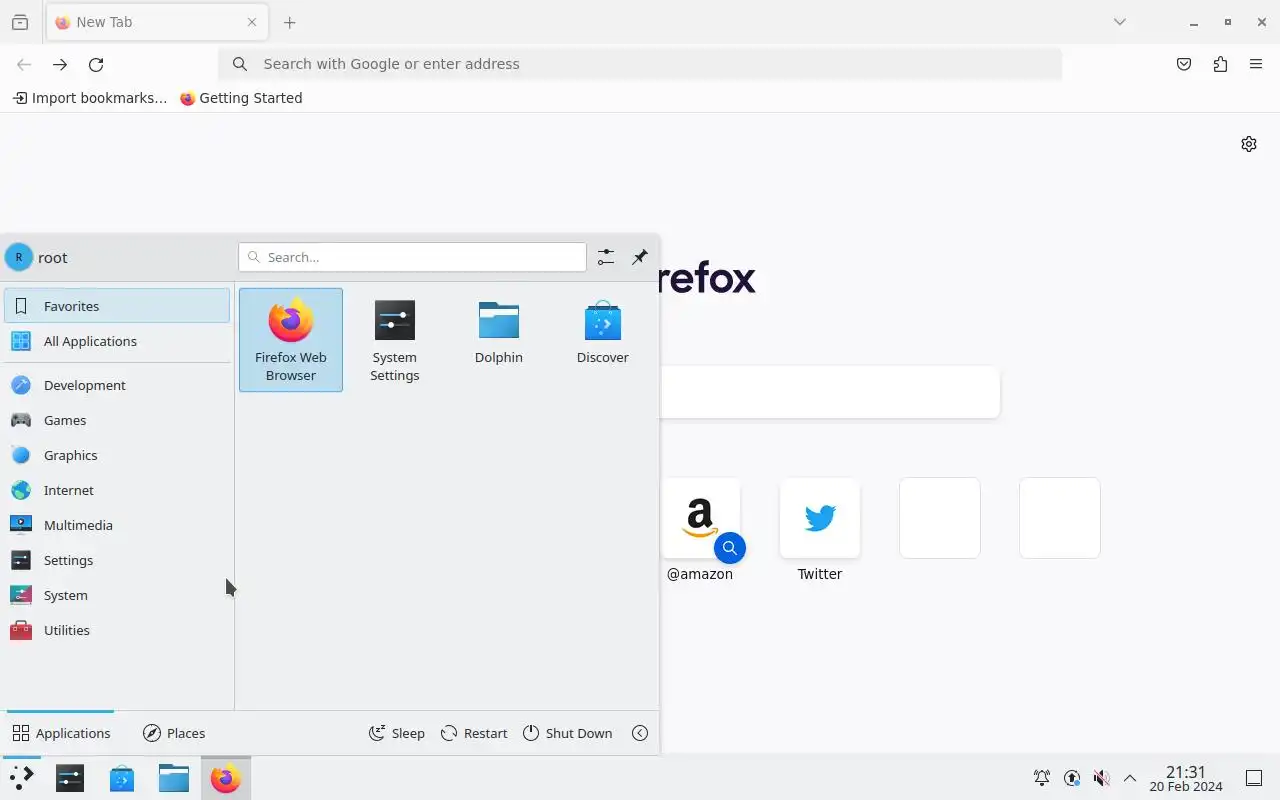The image size is (1280, 800).
Task: Open System Settings from the taskbar
Action: coord(70,778)
